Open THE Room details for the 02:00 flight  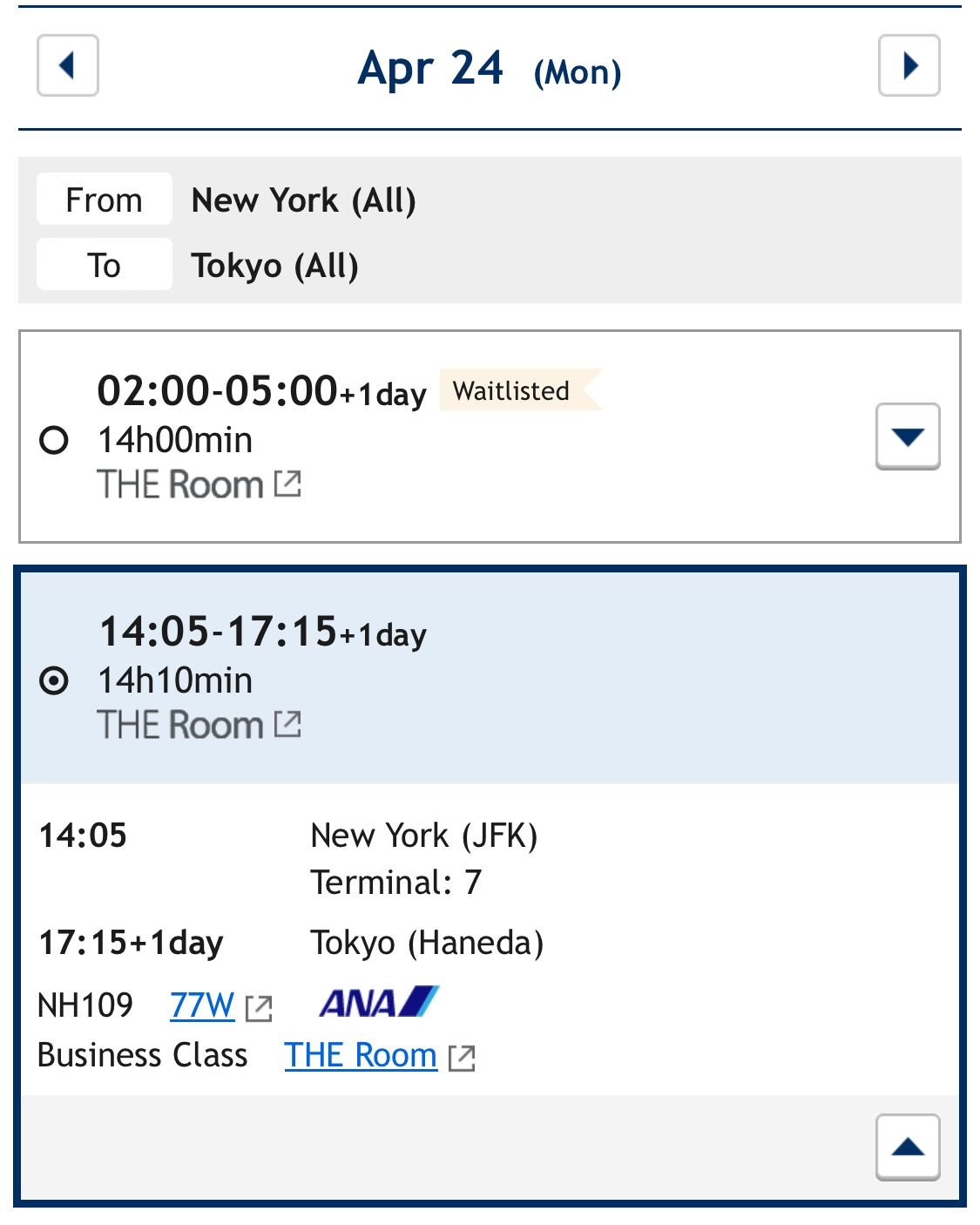(287, 484)
